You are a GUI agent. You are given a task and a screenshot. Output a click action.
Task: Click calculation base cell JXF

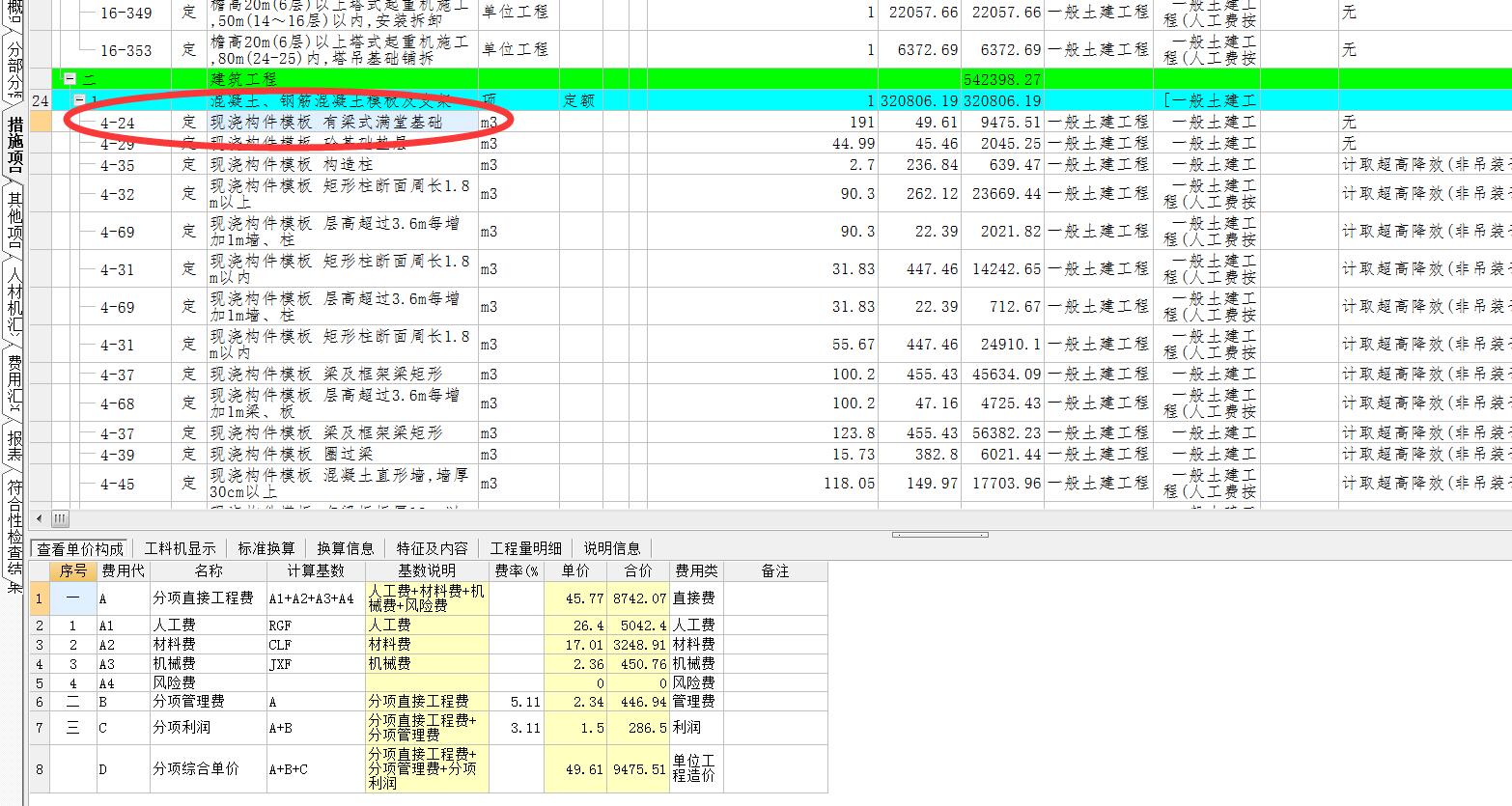tap(315, 664)
